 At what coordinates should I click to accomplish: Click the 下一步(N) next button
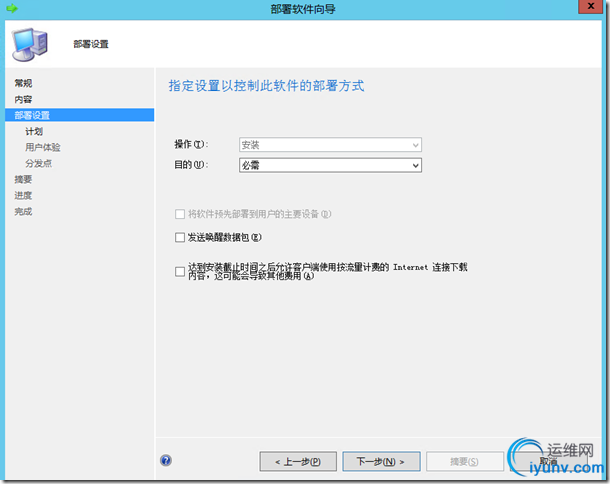click(381, 461)
